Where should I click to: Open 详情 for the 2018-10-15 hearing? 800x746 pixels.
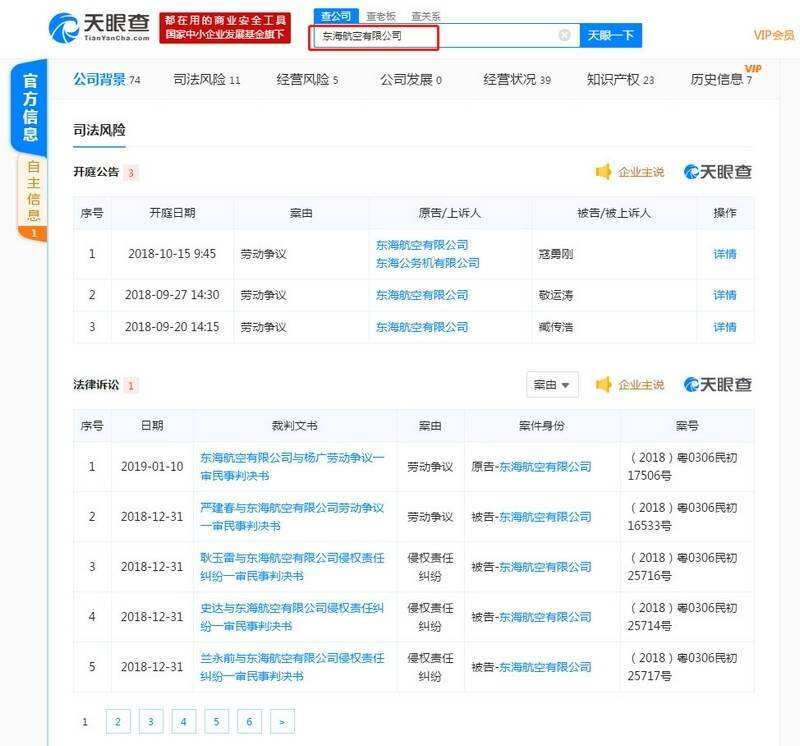click(724, 254)
